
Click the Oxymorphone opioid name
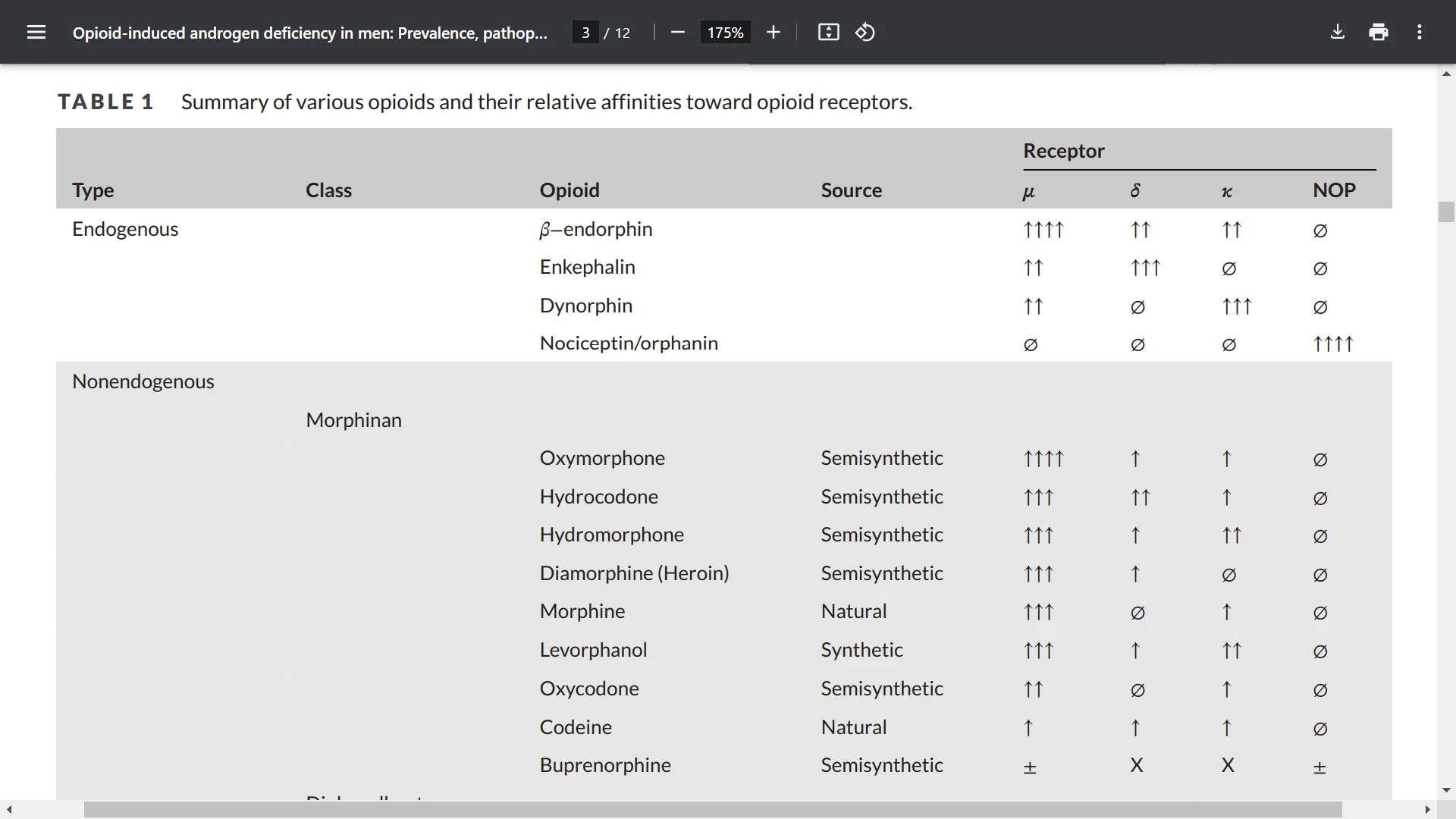(602, 458)
